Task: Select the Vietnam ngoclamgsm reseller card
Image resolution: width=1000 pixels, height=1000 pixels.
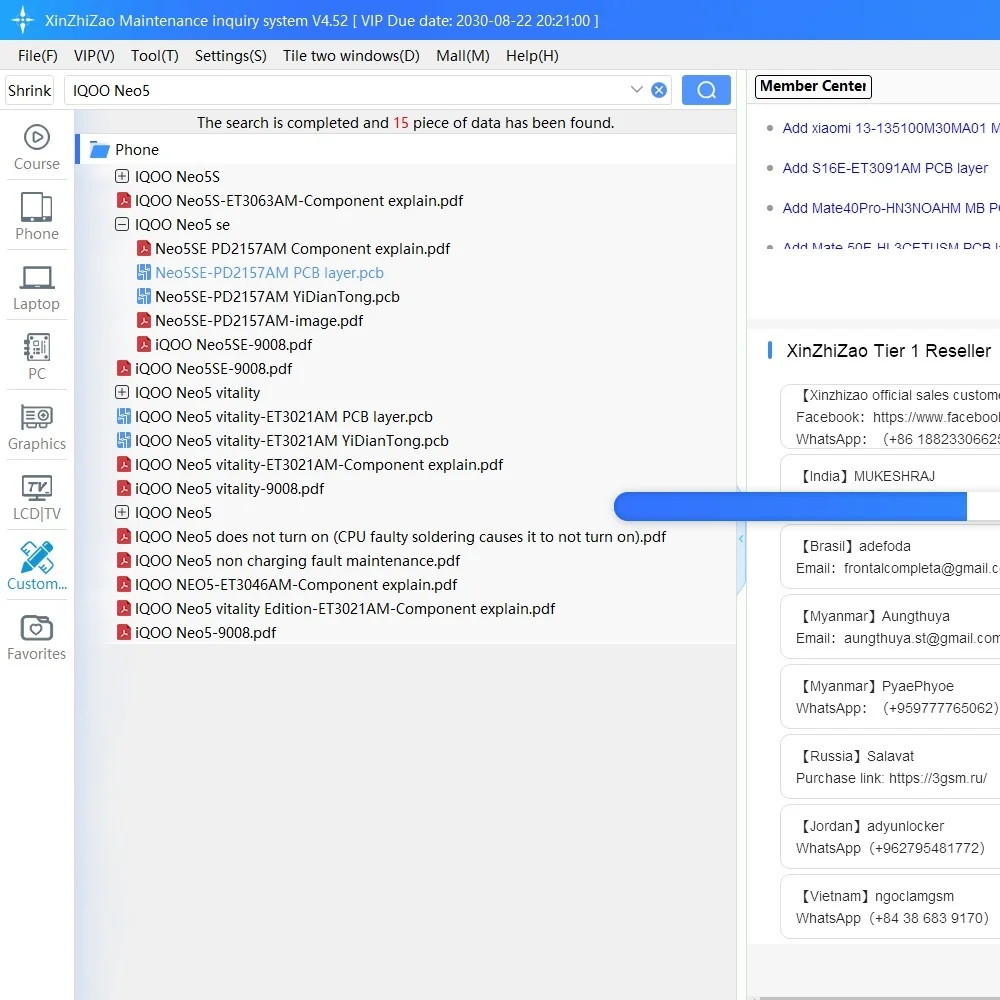Action: [890, 907]
